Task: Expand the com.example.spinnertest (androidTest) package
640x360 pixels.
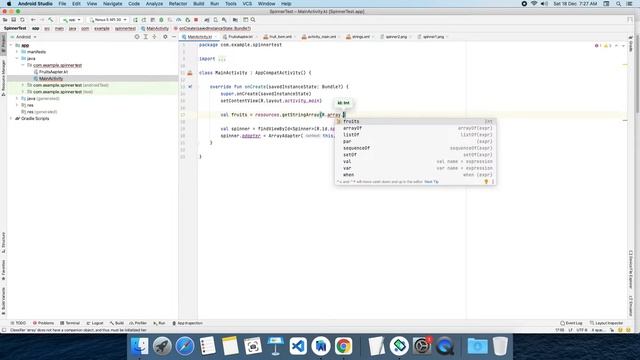Action: point(23,85)
